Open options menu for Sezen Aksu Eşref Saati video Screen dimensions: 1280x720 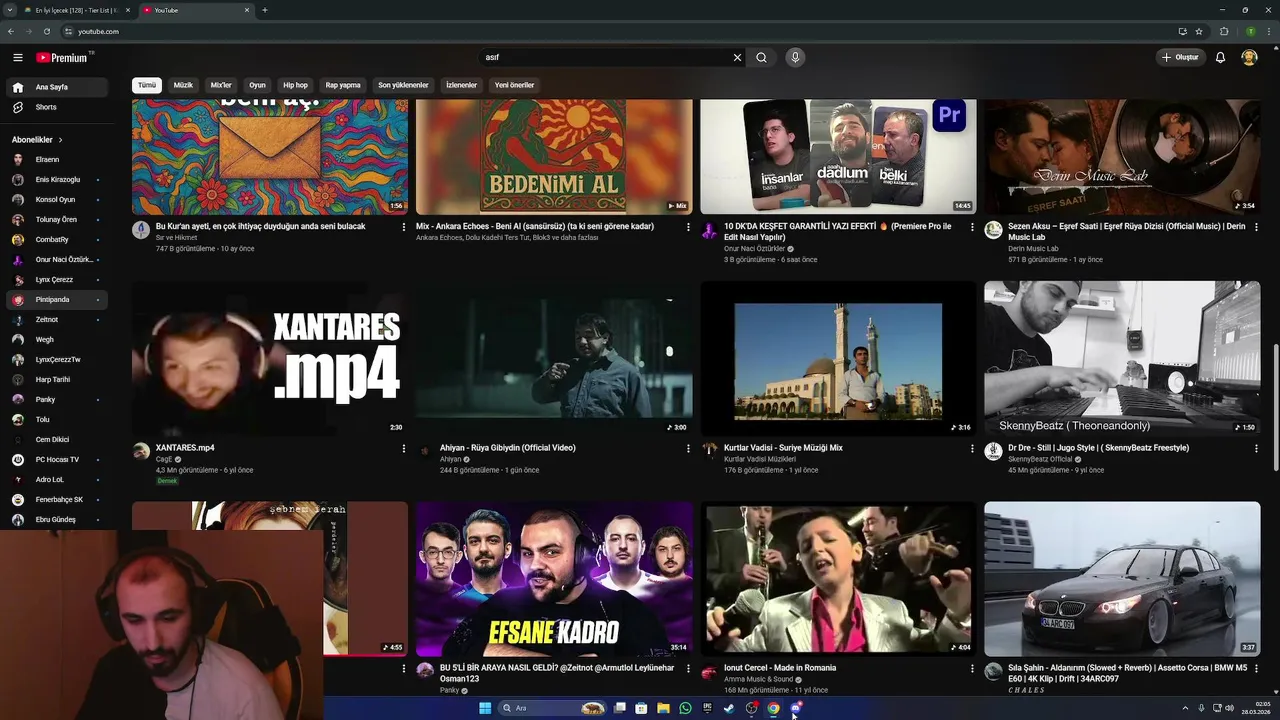click(1256, 227)
